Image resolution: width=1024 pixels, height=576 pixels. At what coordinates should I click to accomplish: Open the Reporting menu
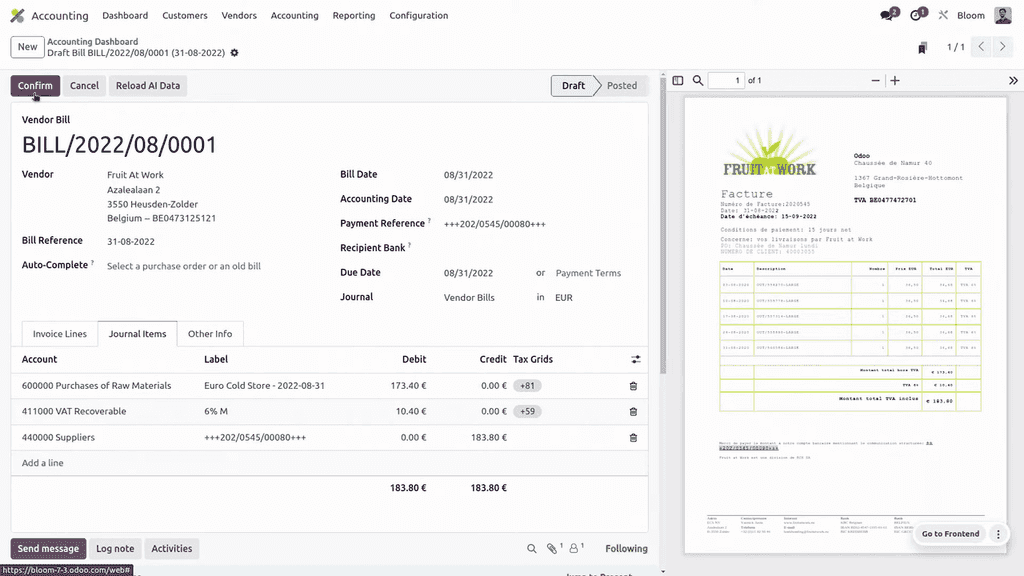click(x=354, y=16)
